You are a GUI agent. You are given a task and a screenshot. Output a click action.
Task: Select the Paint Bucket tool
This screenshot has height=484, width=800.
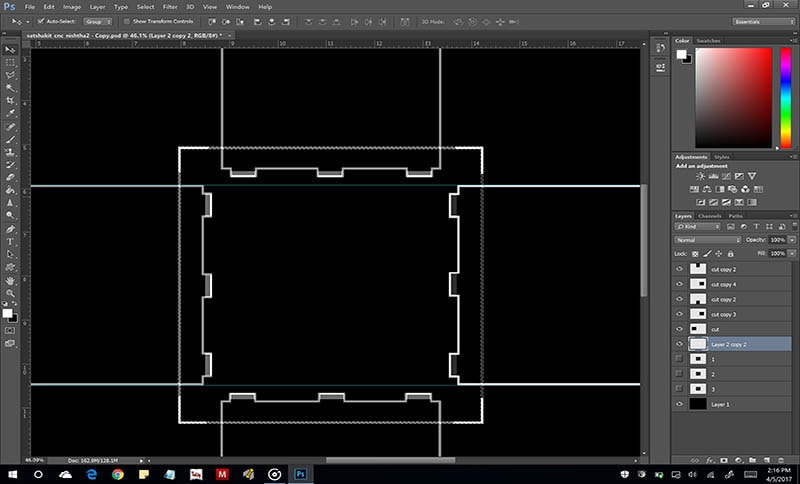tap(10, 190)
